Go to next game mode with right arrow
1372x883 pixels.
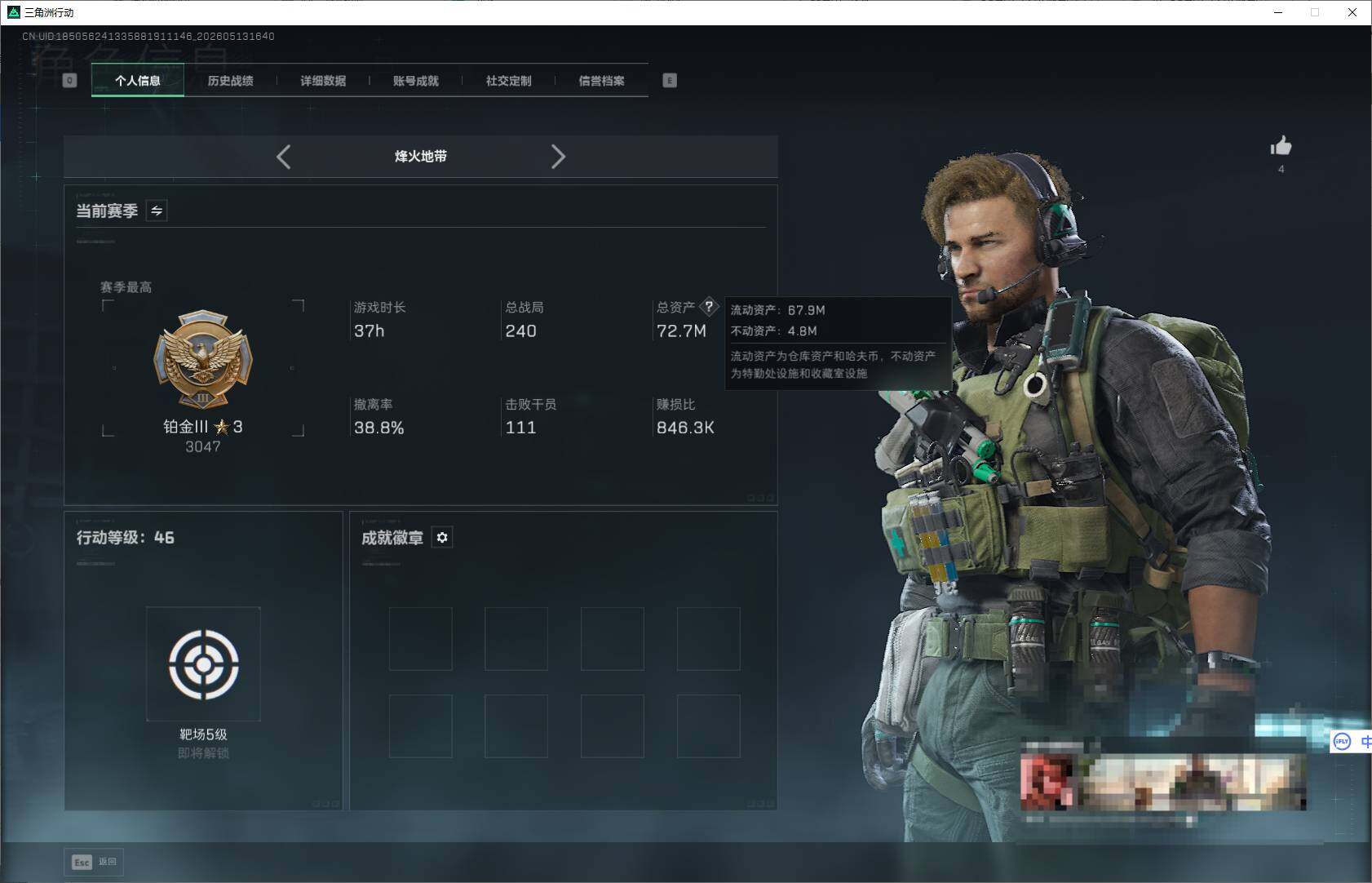point(558,157)
